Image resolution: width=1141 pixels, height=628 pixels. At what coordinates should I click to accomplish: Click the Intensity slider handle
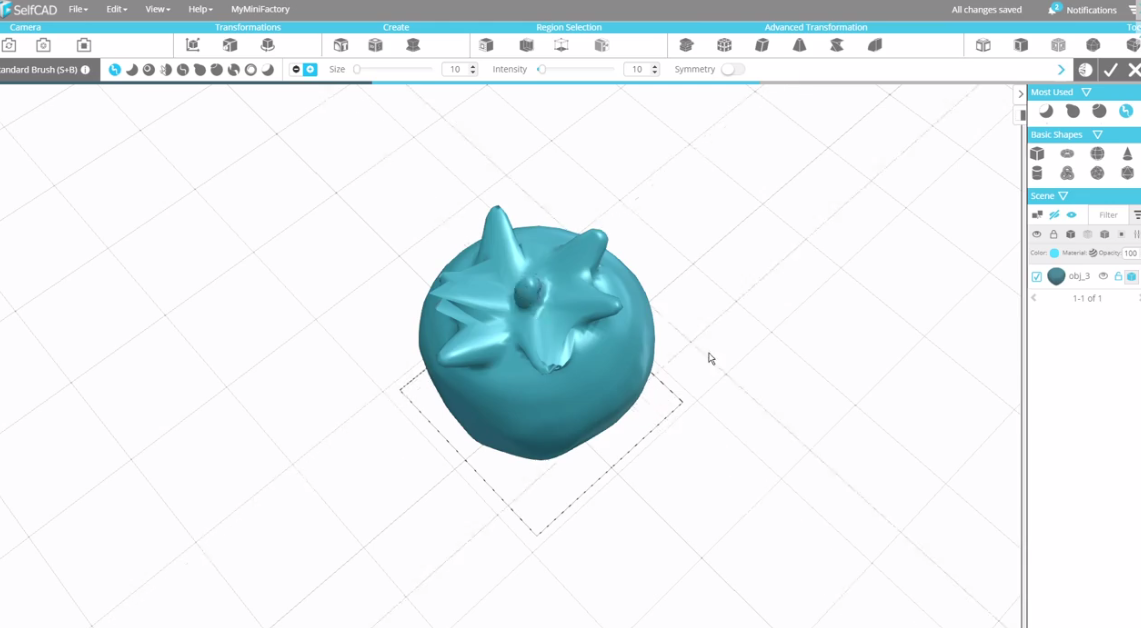tap(541, 69)
